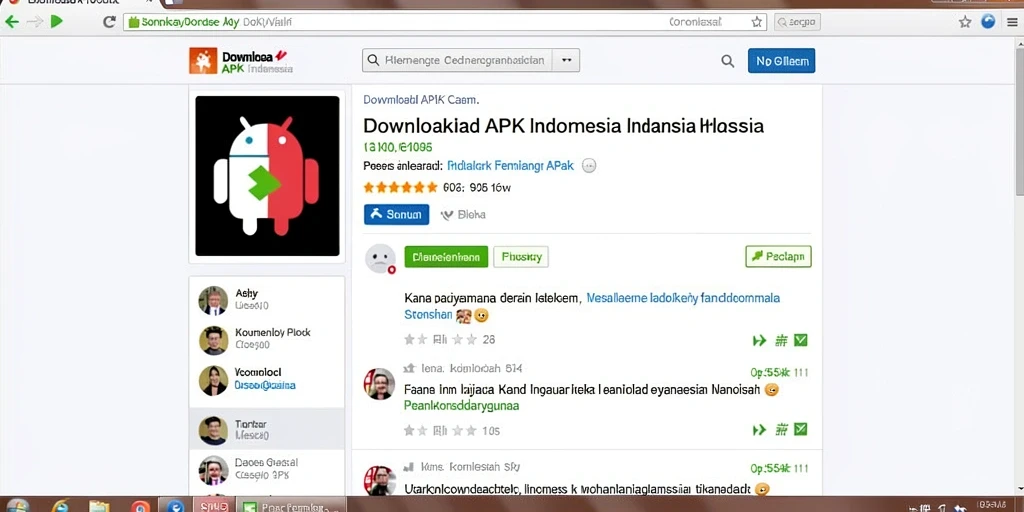
Task: Click the Sogpo browser search box
Action: point(797,22)
